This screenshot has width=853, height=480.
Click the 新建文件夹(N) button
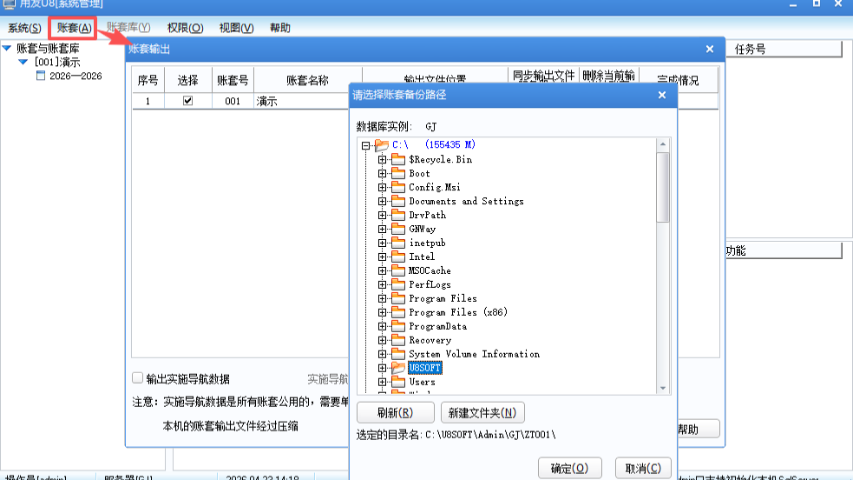483,413
